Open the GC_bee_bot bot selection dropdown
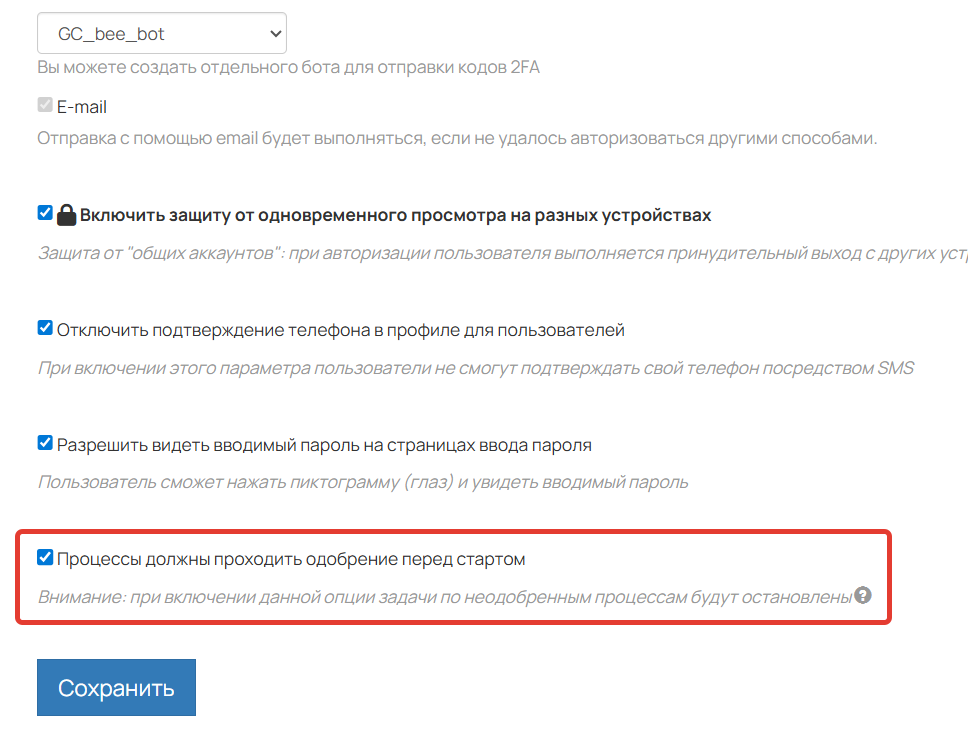Viewport: 968px width, 748px height. tap(161, 34)
